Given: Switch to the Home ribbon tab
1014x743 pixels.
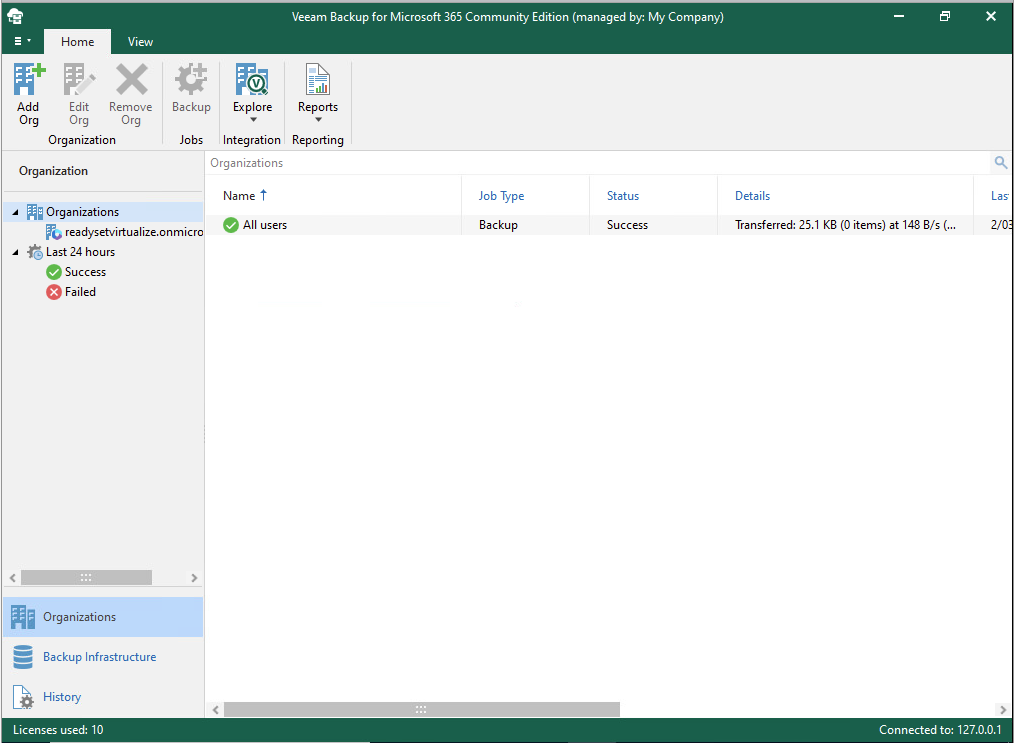Looking at the screenshot, I should coord(78,41).
